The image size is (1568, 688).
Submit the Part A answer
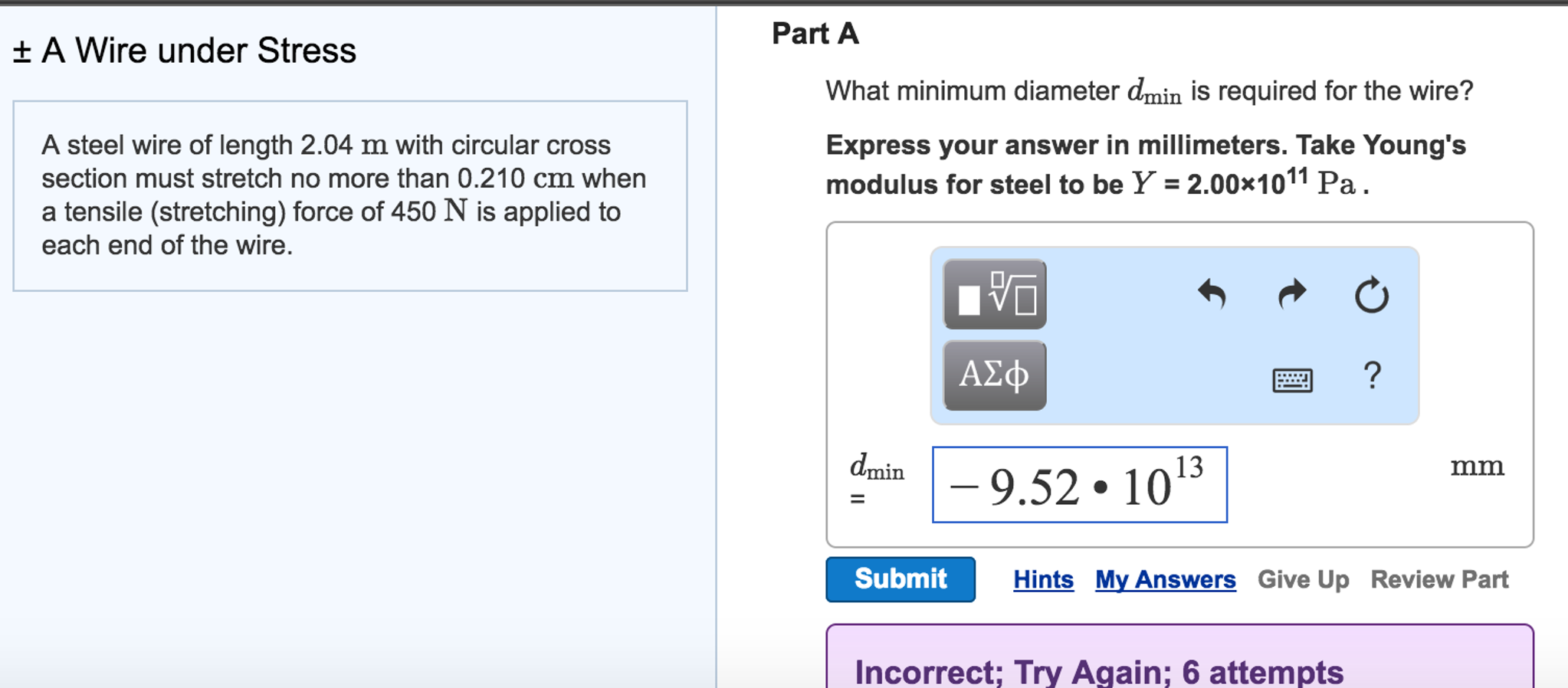[900, 579]
